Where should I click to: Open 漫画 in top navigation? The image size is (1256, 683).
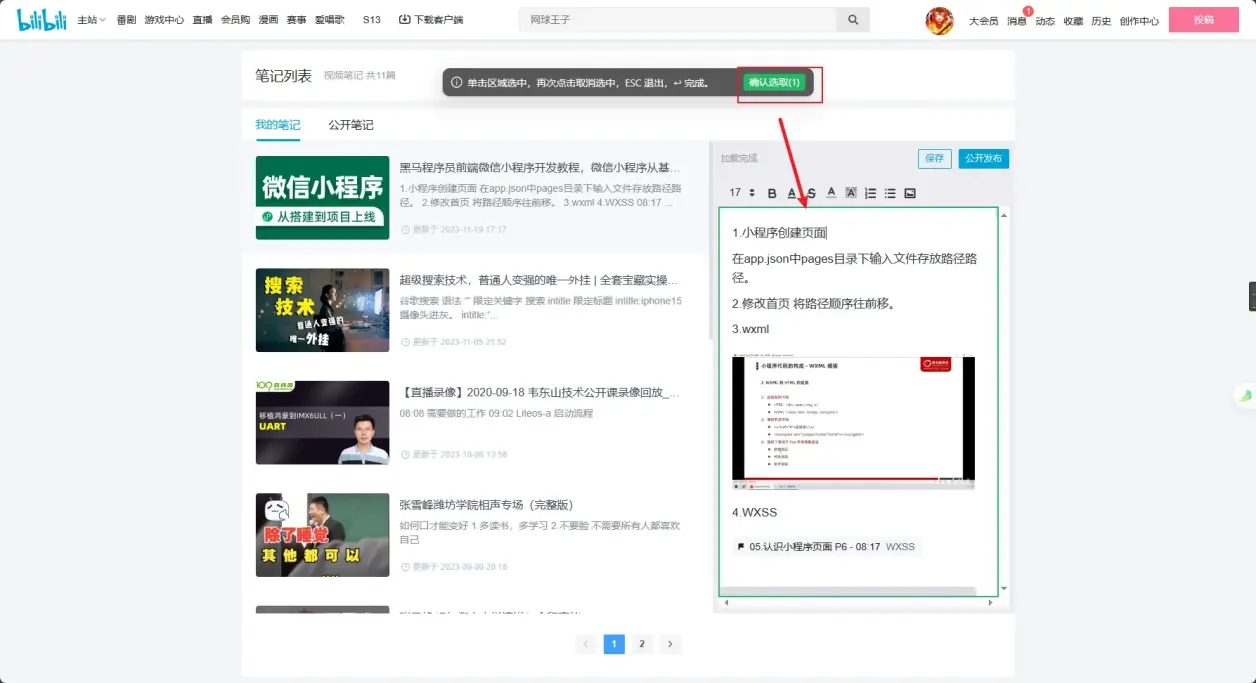pyautogui.click(x=268, y=20)
